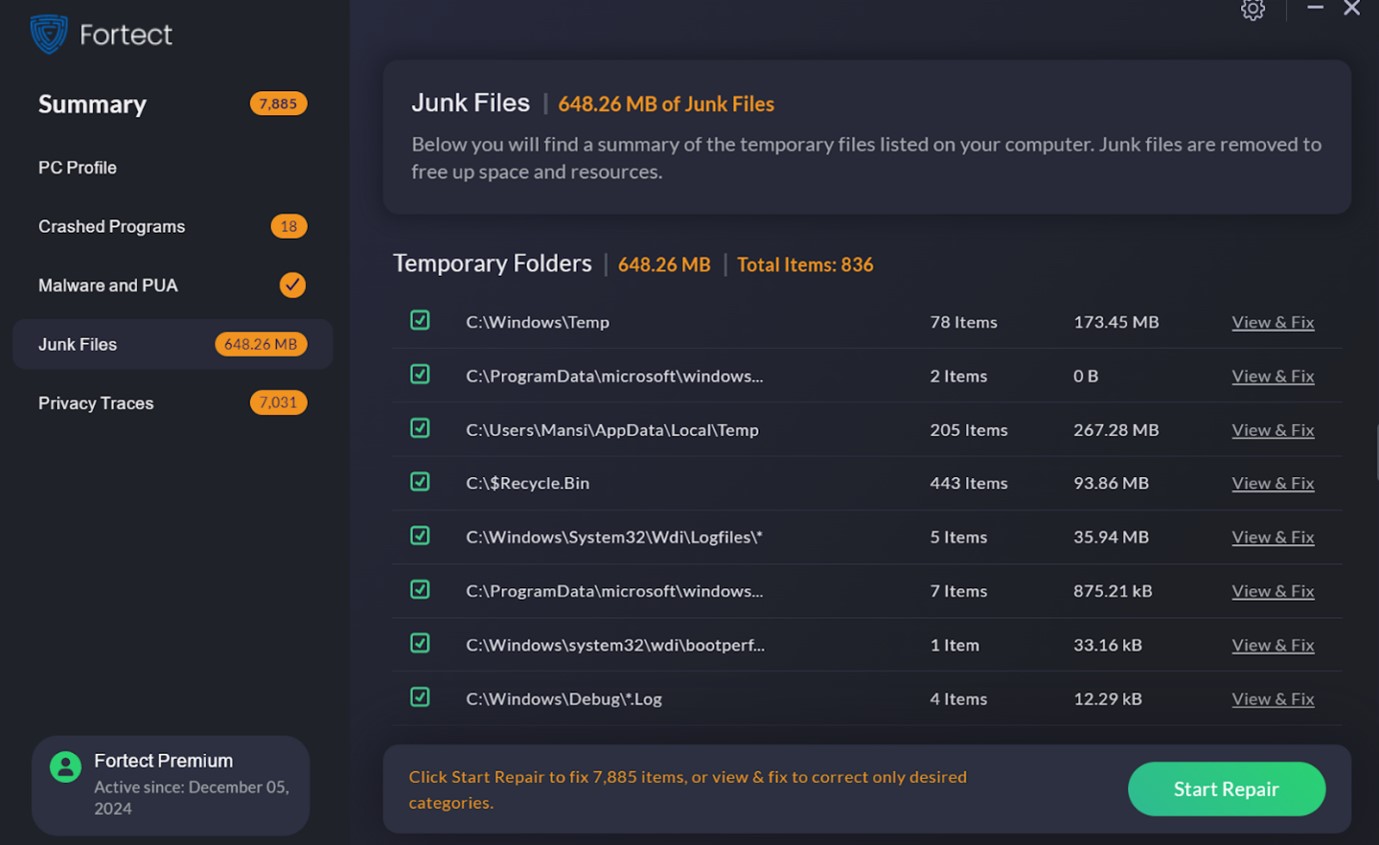The width and height of the screenshot is (1379, 845).
Task: Click the 7,885 Summary count badge
Action: (x=278, y=103)
